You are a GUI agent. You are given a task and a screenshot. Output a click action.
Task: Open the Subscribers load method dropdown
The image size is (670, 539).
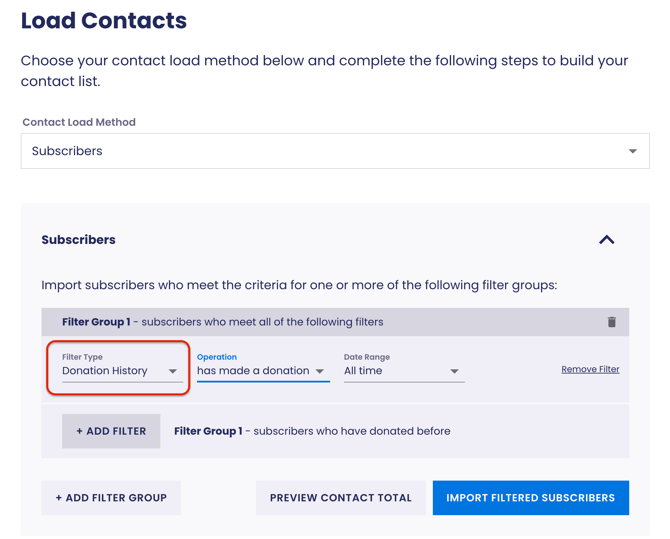pos(334,152)
